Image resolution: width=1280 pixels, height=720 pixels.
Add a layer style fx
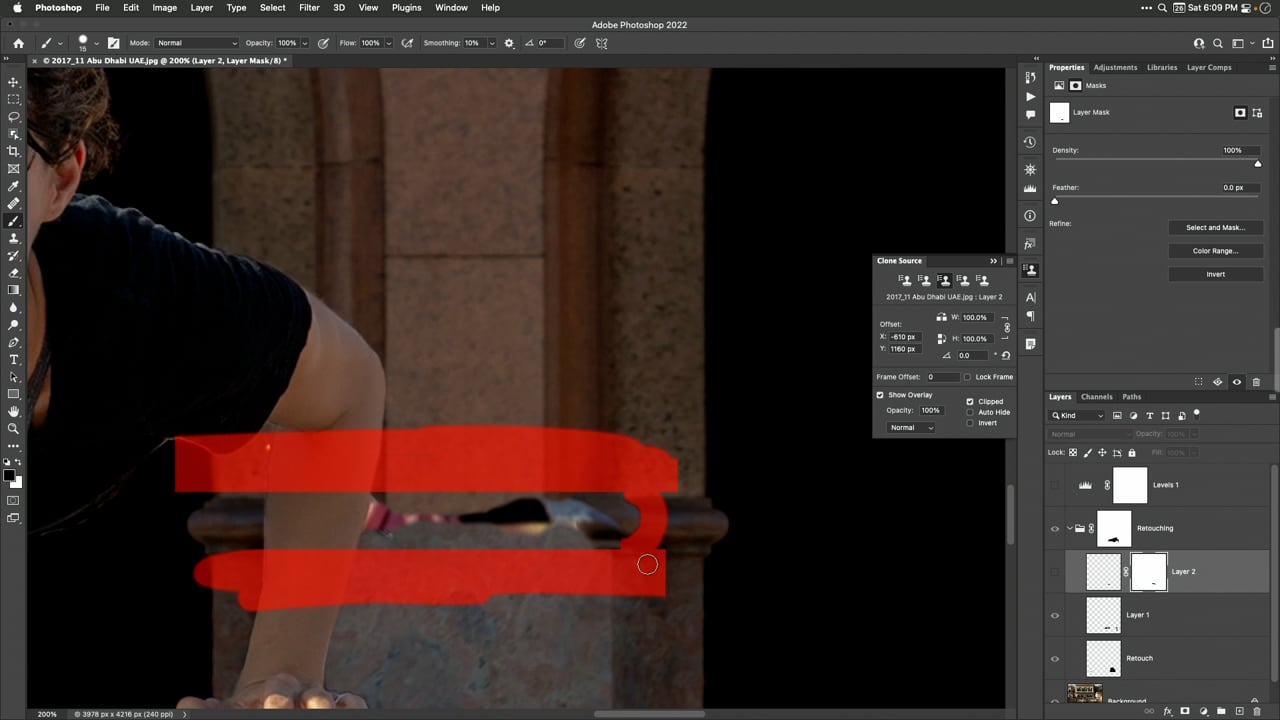(x=1167, y=711)
